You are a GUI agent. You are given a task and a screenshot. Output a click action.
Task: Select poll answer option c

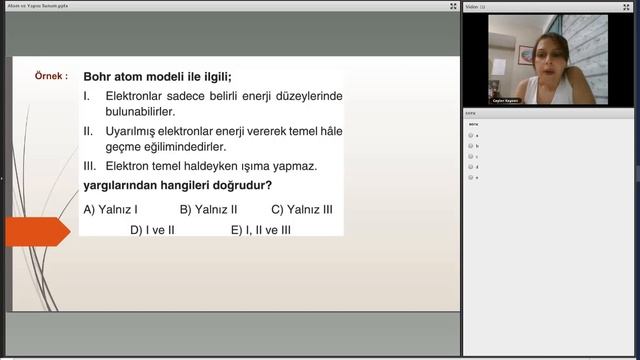471,156
